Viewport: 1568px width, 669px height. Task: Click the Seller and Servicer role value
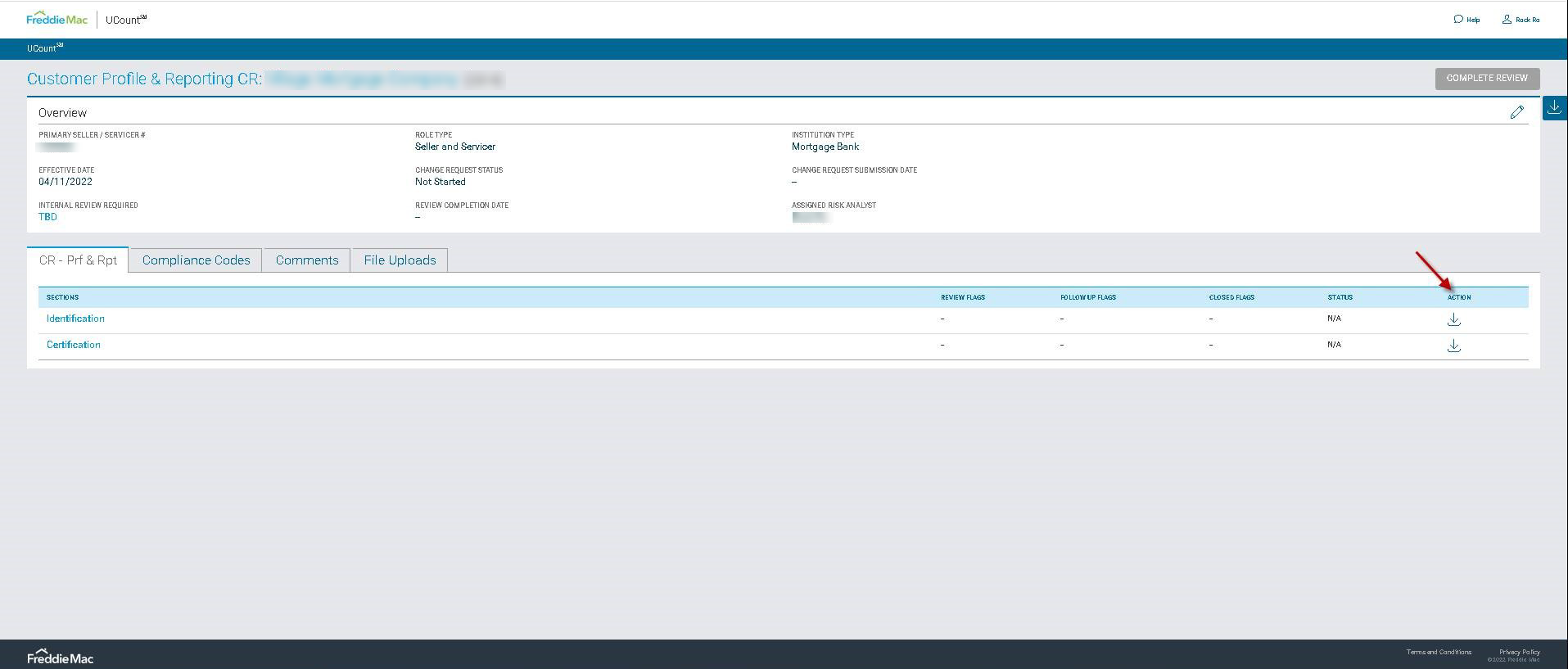(x=455, y=147)
